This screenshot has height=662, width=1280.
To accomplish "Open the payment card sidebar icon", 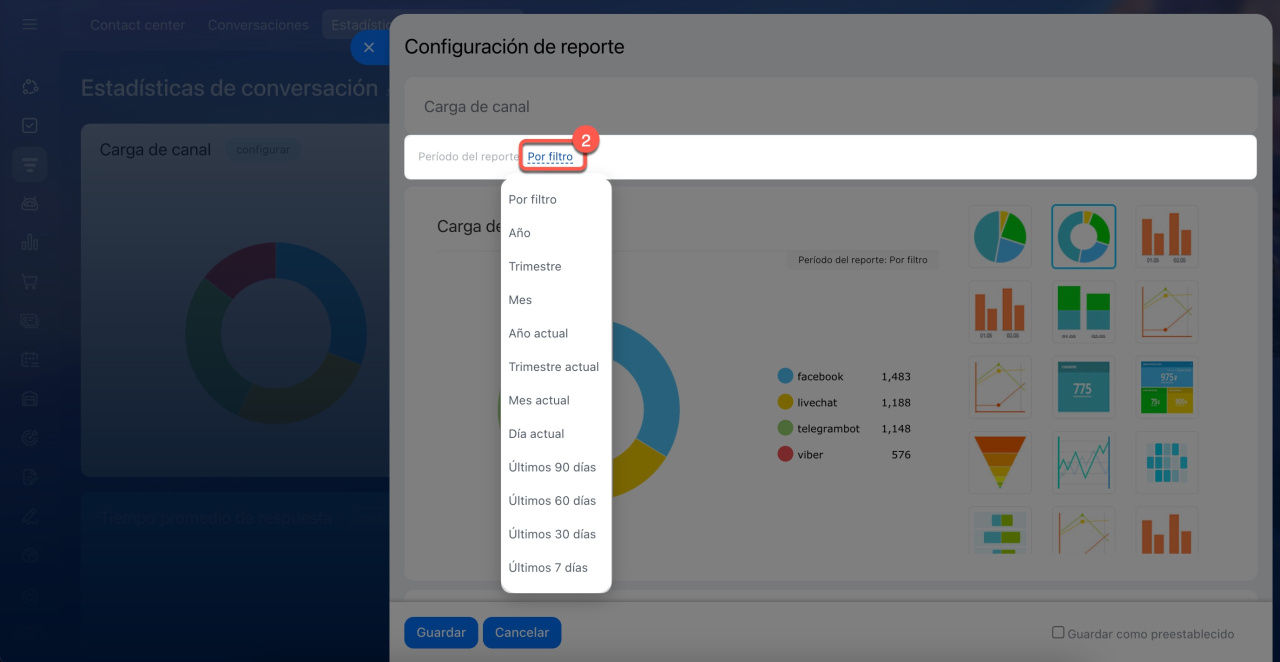I will [x=30, y=320].
